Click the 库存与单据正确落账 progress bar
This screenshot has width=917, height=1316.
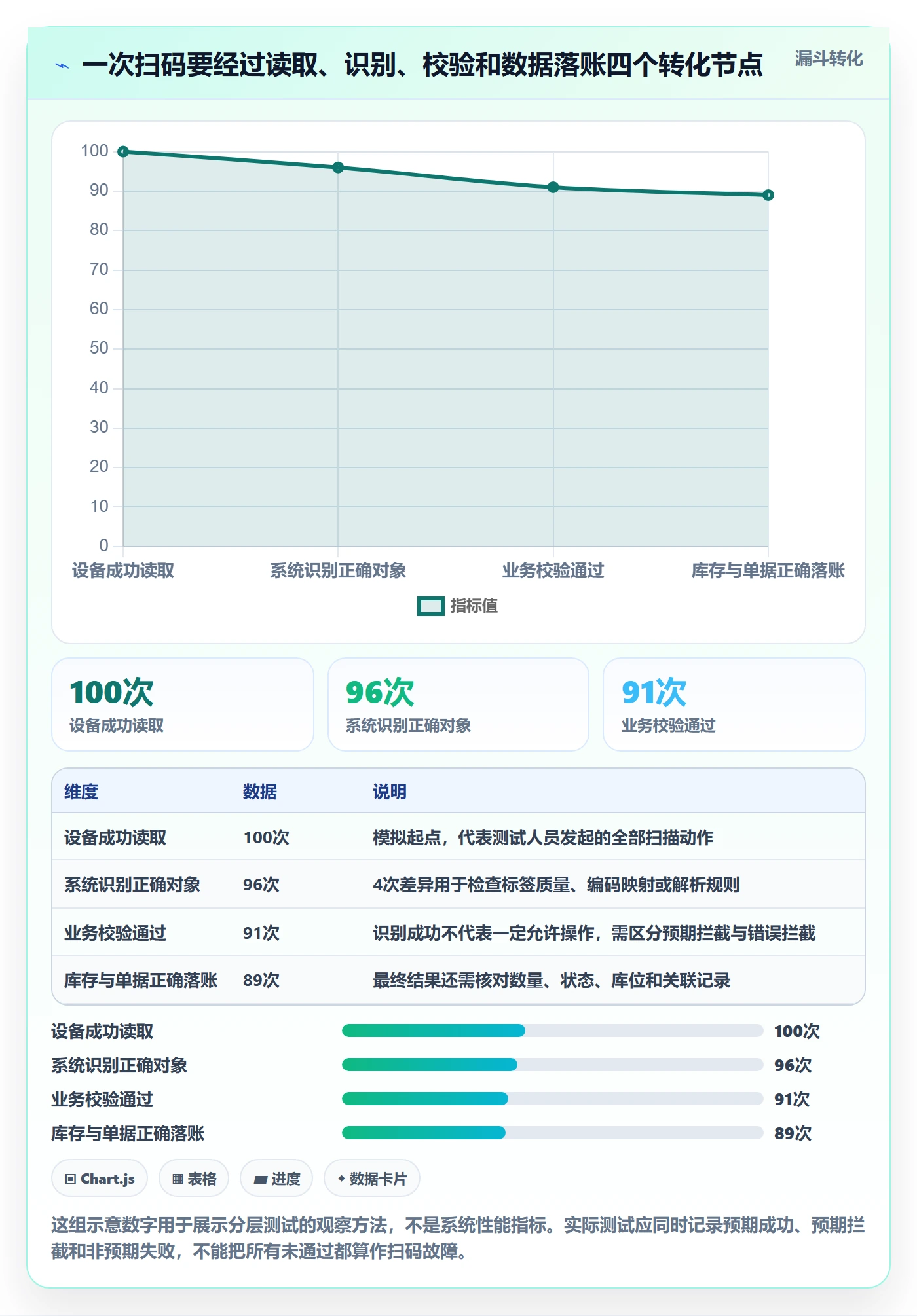[553, 1133]
